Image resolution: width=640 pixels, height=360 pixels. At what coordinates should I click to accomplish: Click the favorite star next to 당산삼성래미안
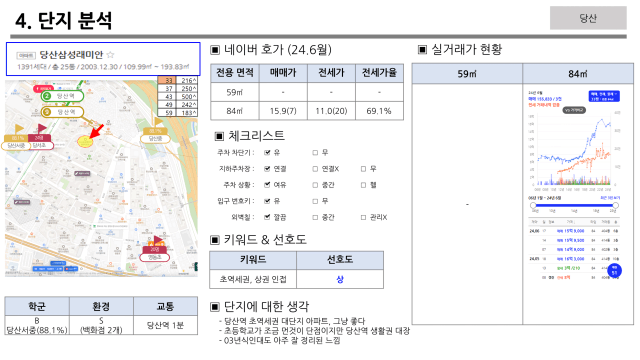(x=110, y=55)
